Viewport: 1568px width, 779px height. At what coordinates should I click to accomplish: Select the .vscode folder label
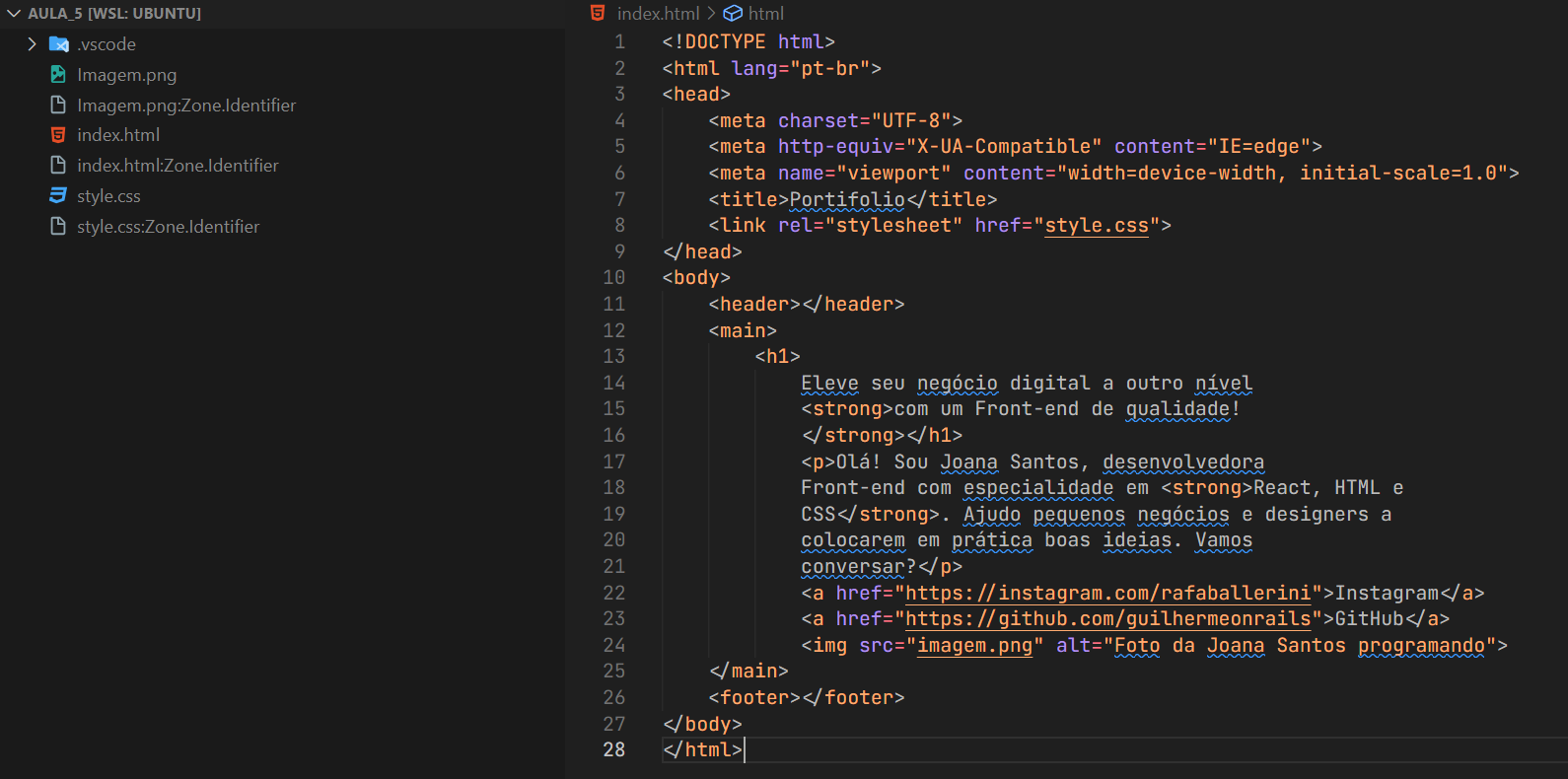coord(107,44)
